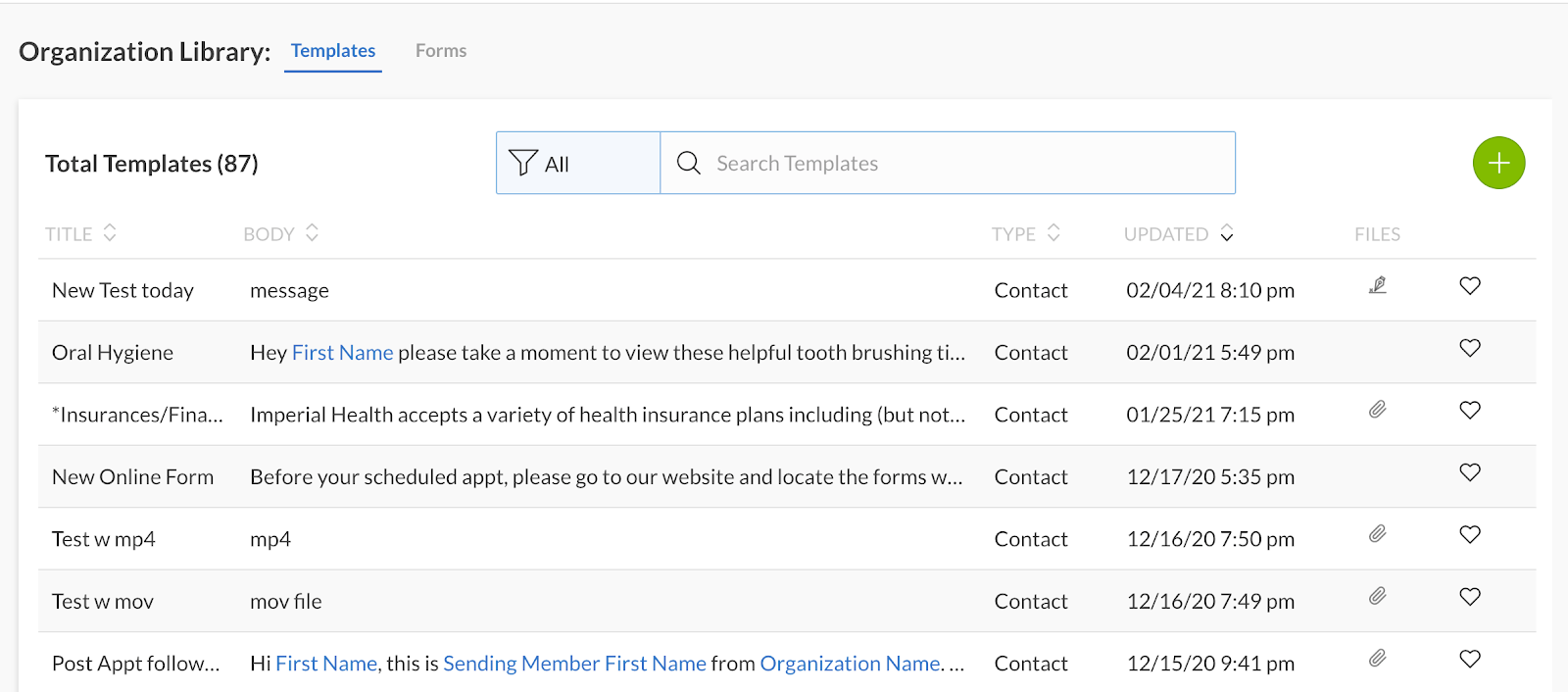The height and width of the screenshot is (692, 1568).
Task: Select the Templates tab
Action: 333,51
